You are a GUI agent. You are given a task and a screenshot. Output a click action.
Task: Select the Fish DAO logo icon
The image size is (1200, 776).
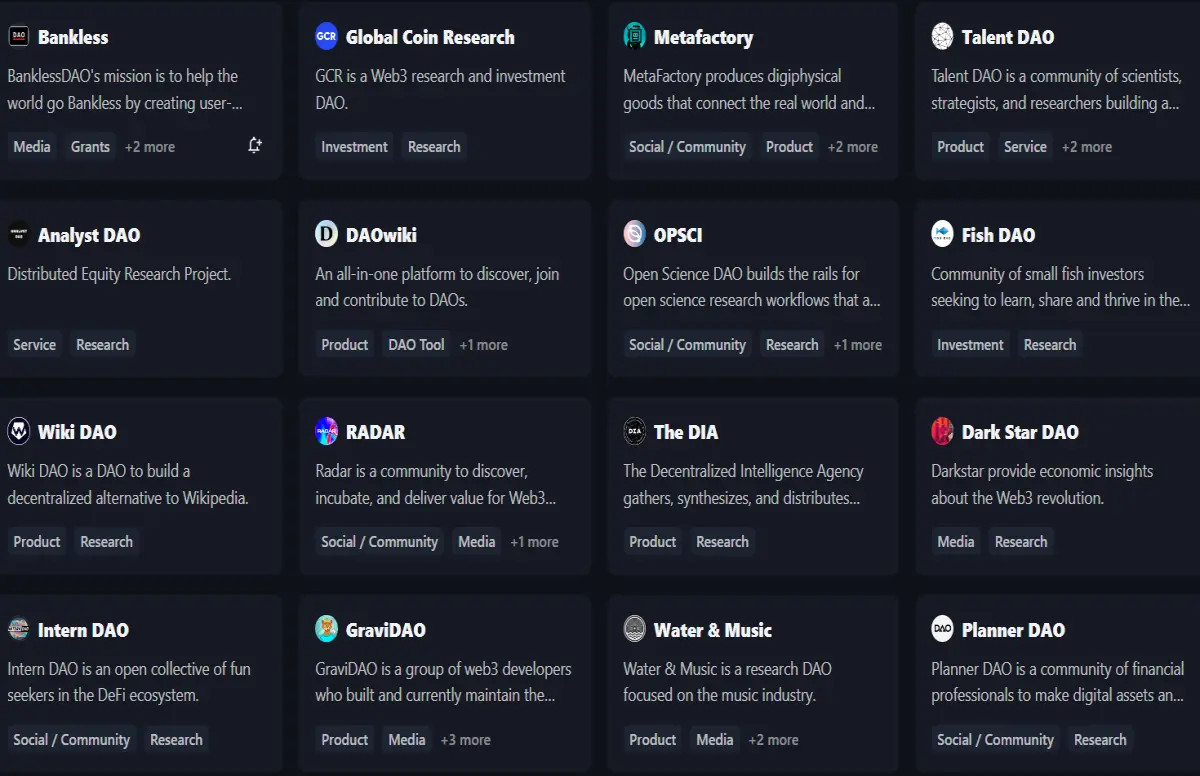(943, 235)
